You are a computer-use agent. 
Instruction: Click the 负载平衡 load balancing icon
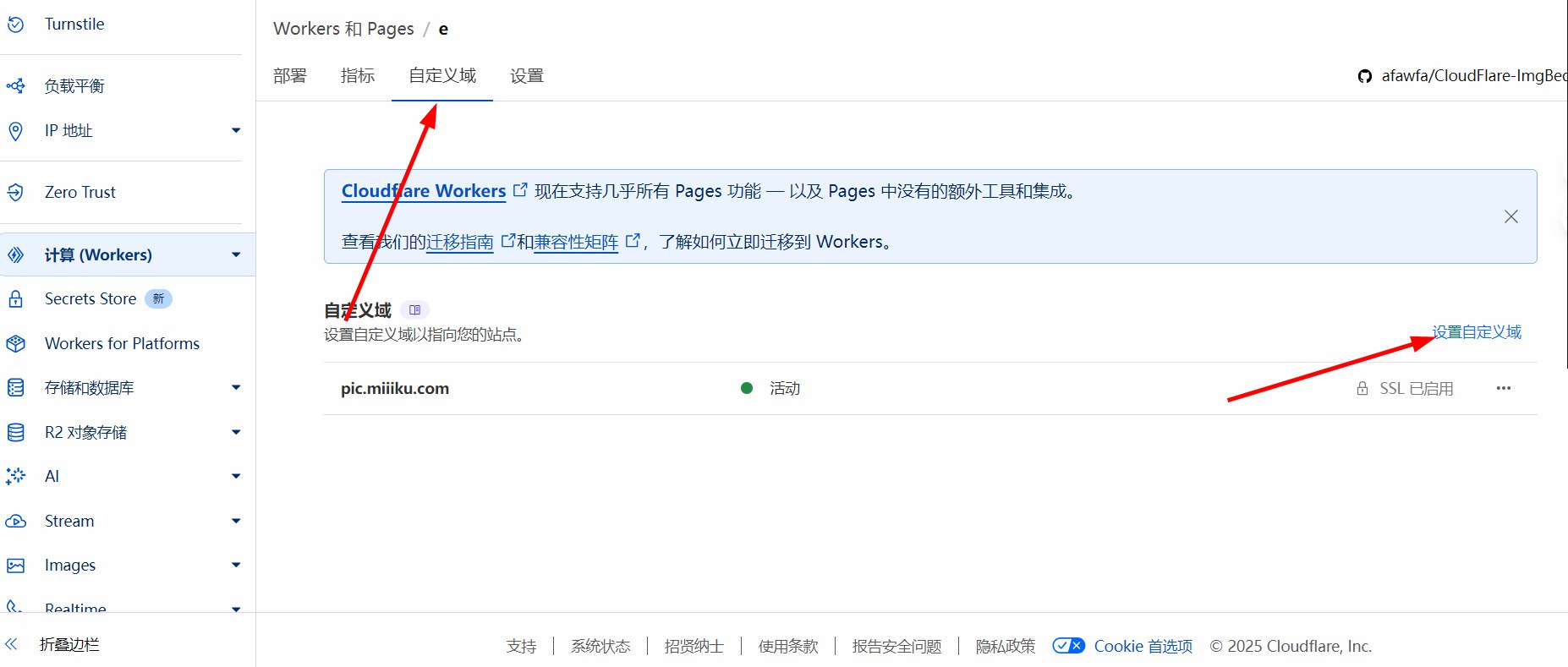(15, 85)
